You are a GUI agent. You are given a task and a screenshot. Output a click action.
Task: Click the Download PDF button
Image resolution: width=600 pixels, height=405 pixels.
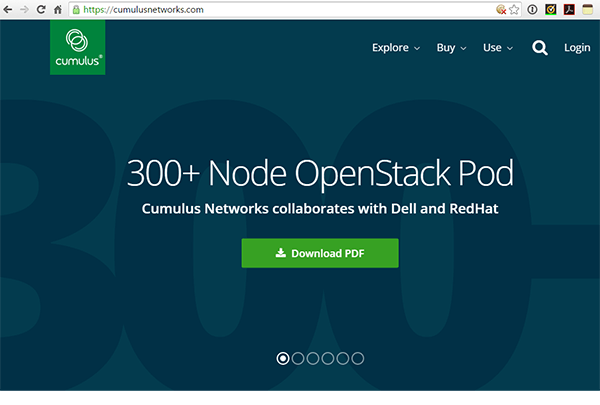pyautogui.click(x=320, y=253)
